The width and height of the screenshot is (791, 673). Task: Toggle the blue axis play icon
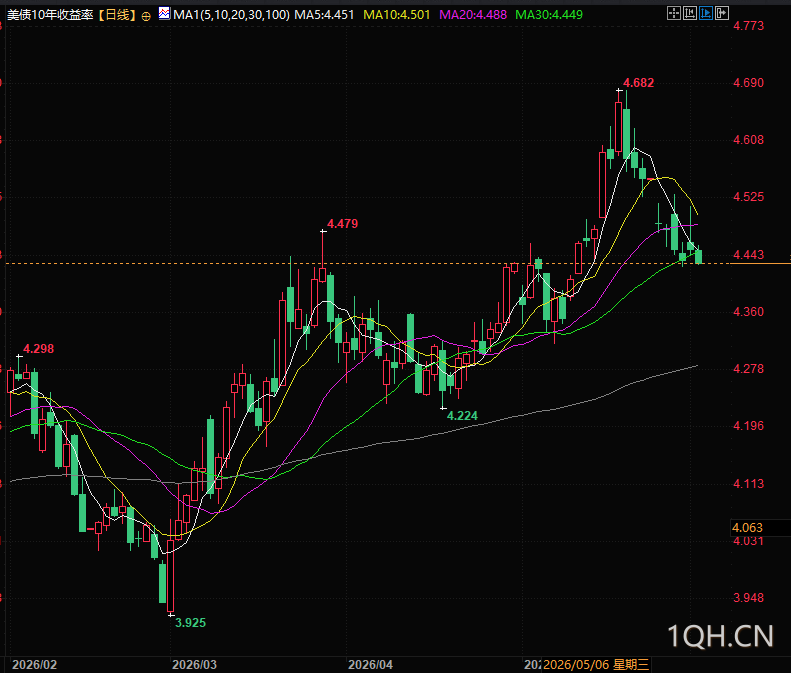tap(706, 13)
